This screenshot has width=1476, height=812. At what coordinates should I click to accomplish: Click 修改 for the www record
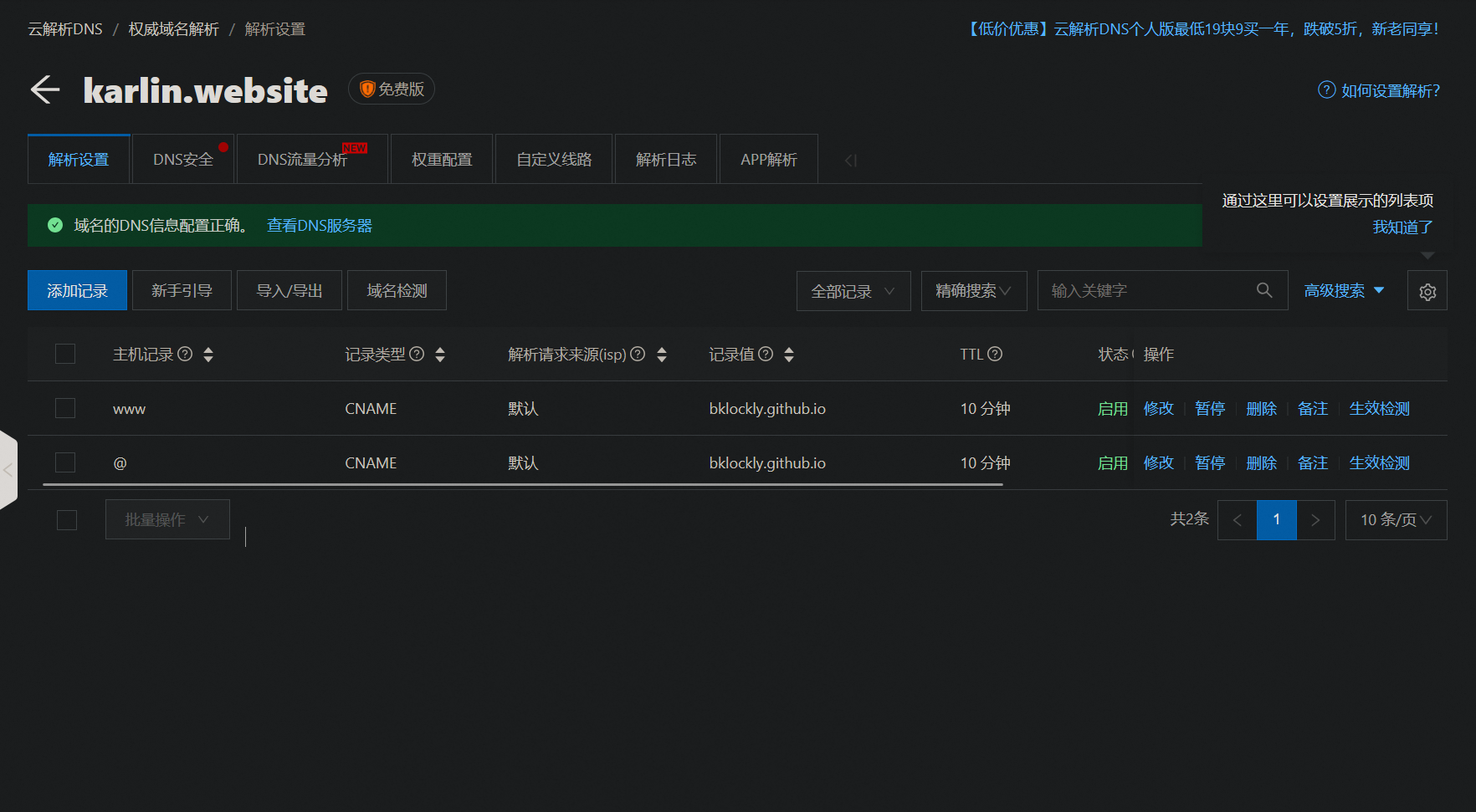1159,408
